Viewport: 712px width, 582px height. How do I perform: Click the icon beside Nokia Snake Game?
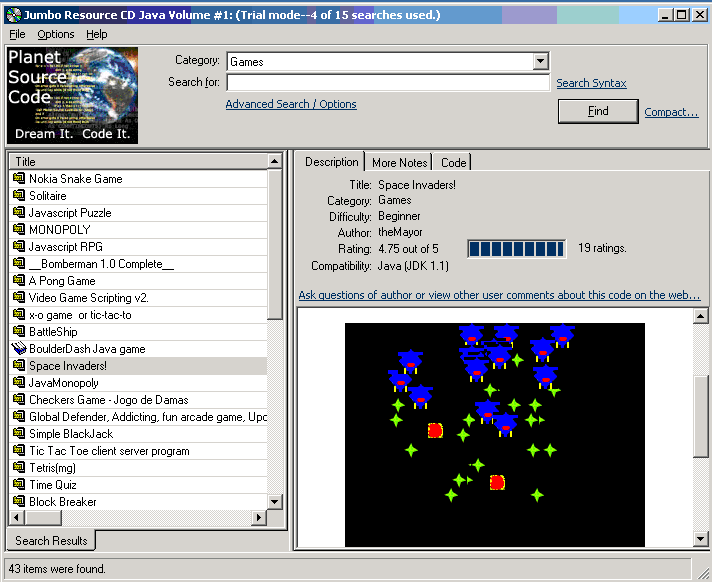(x=19, y=178)
